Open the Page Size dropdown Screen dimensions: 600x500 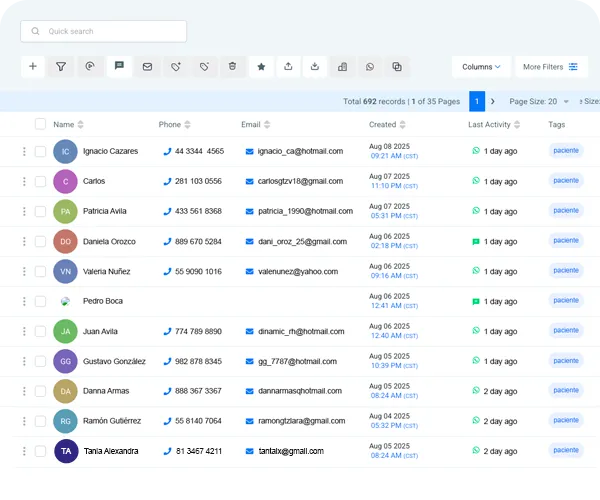540,101
